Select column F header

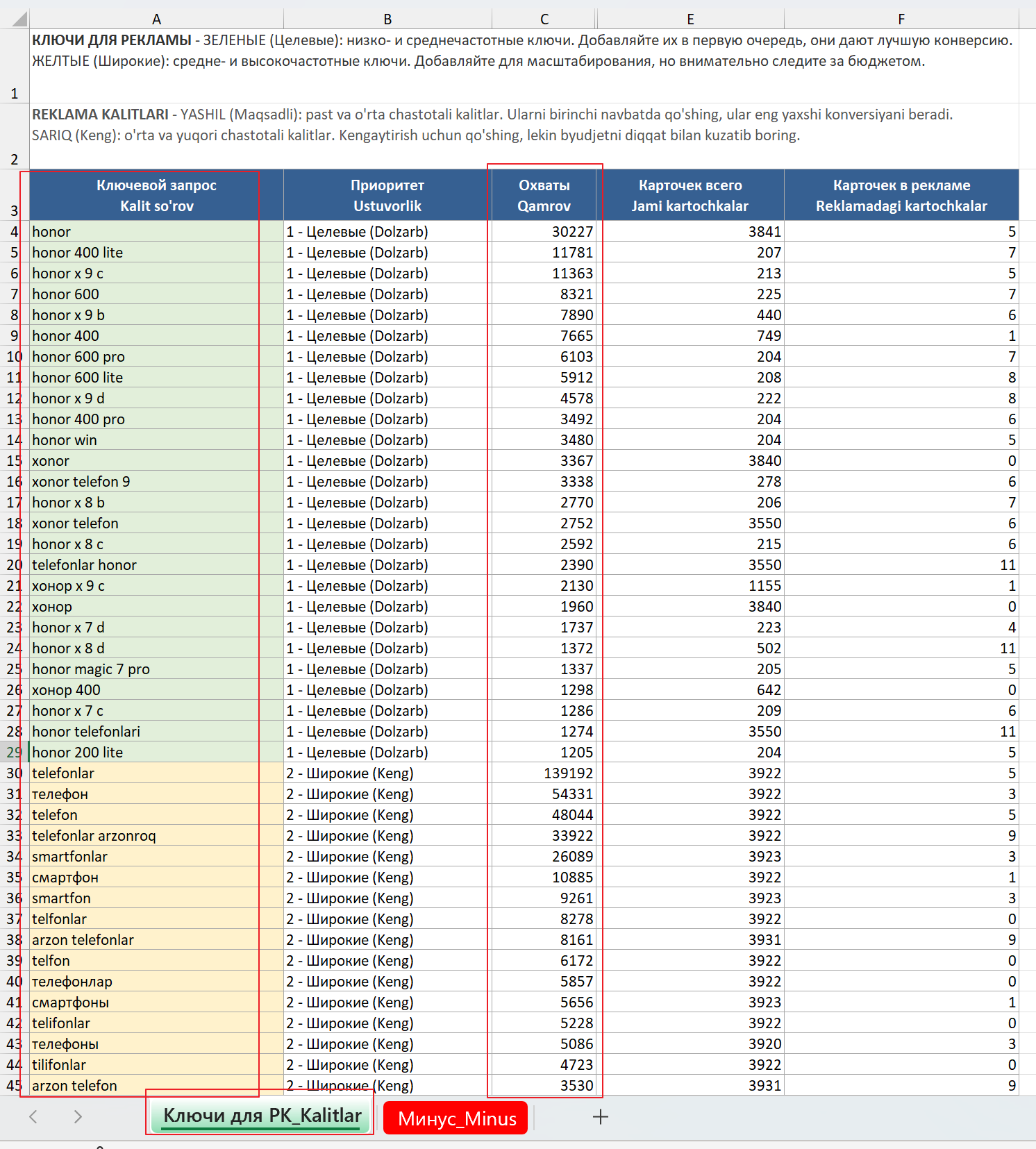(901, 19)
